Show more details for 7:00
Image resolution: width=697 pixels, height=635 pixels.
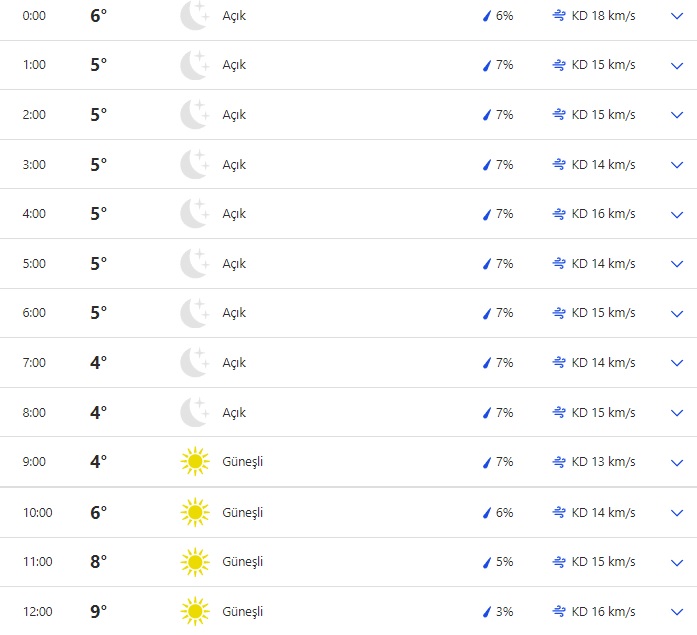pyautogui.click(x=676, y=363)
